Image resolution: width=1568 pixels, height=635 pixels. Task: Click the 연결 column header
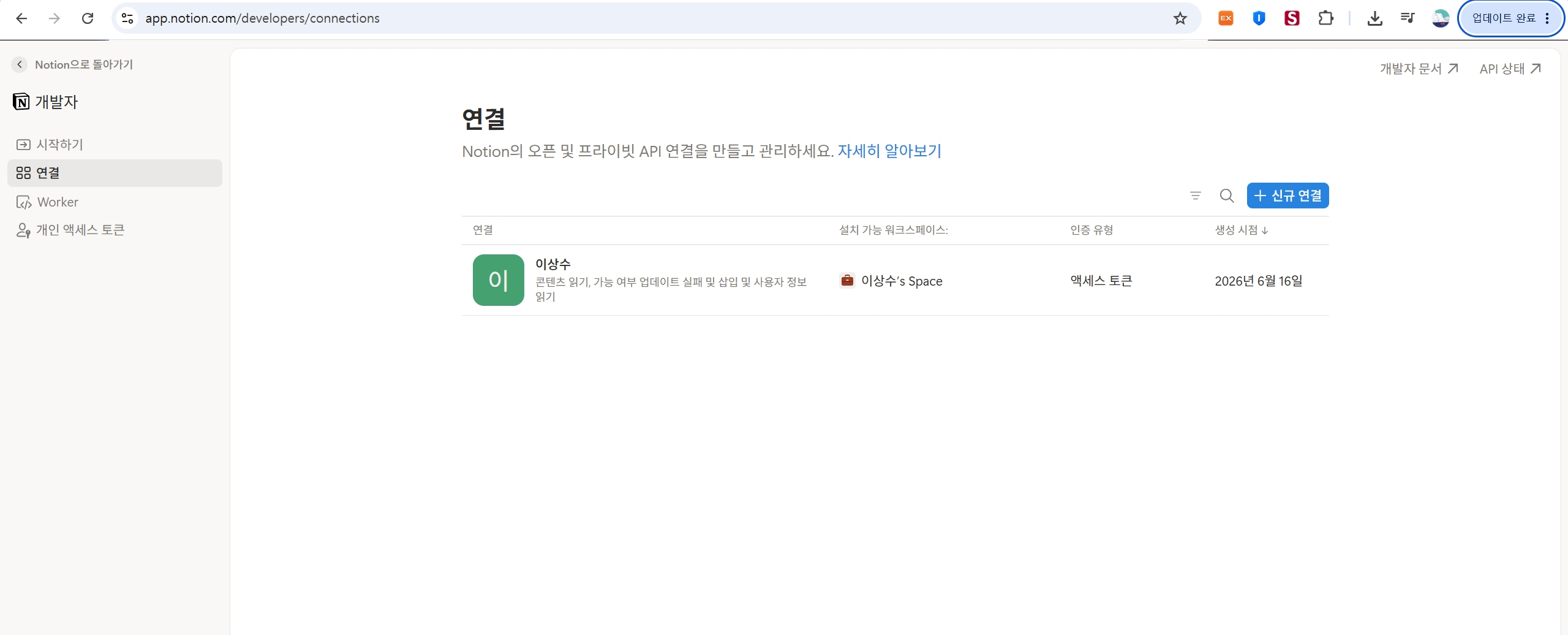tap(483, 230)
